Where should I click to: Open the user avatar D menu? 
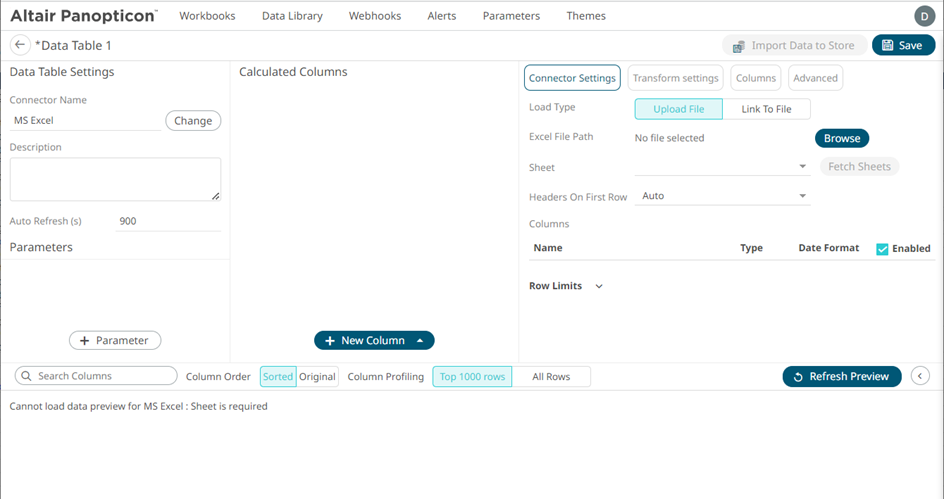coord(923,15)
